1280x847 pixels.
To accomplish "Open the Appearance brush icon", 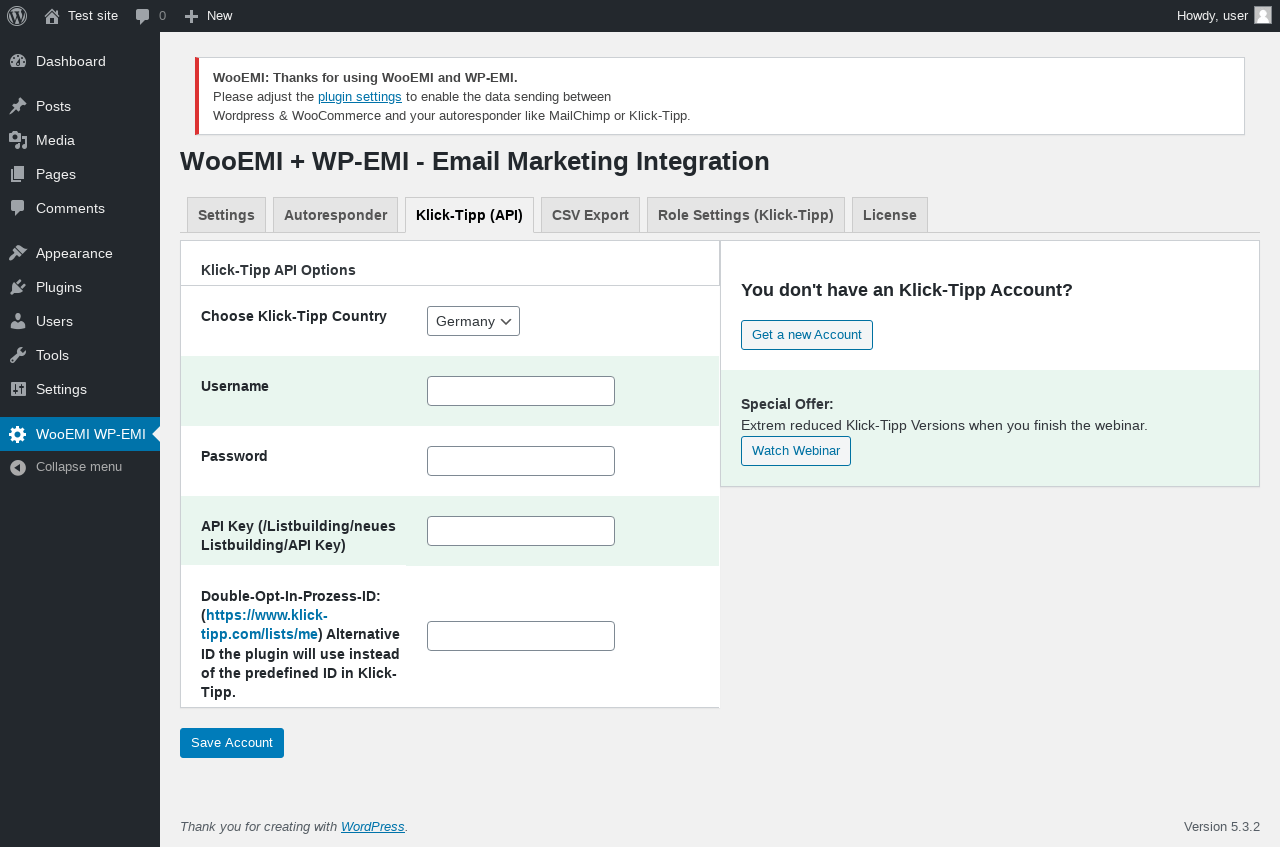I will 18,253.
